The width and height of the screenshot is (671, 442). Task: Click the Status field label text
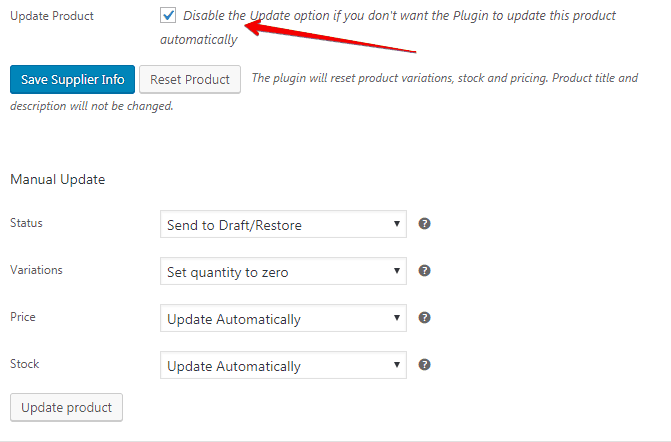tap(26, 223)
